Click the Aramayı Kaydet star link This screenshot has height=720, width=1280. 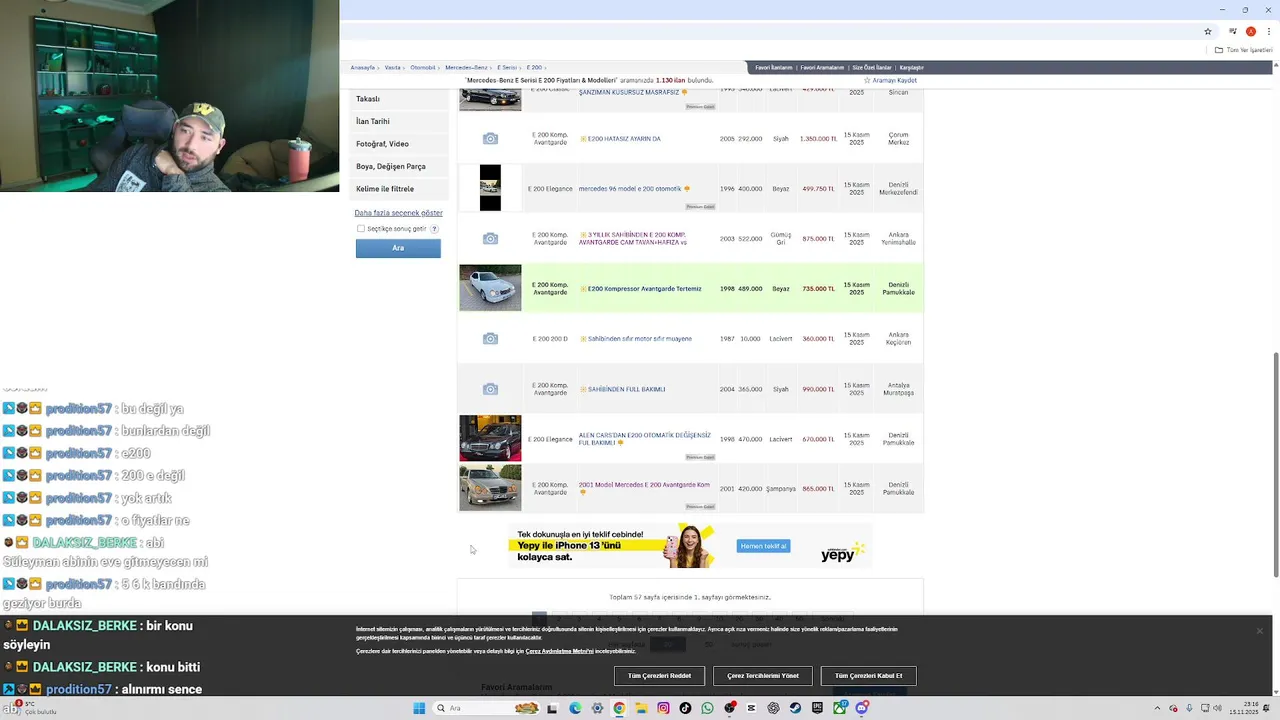[890, 80]
